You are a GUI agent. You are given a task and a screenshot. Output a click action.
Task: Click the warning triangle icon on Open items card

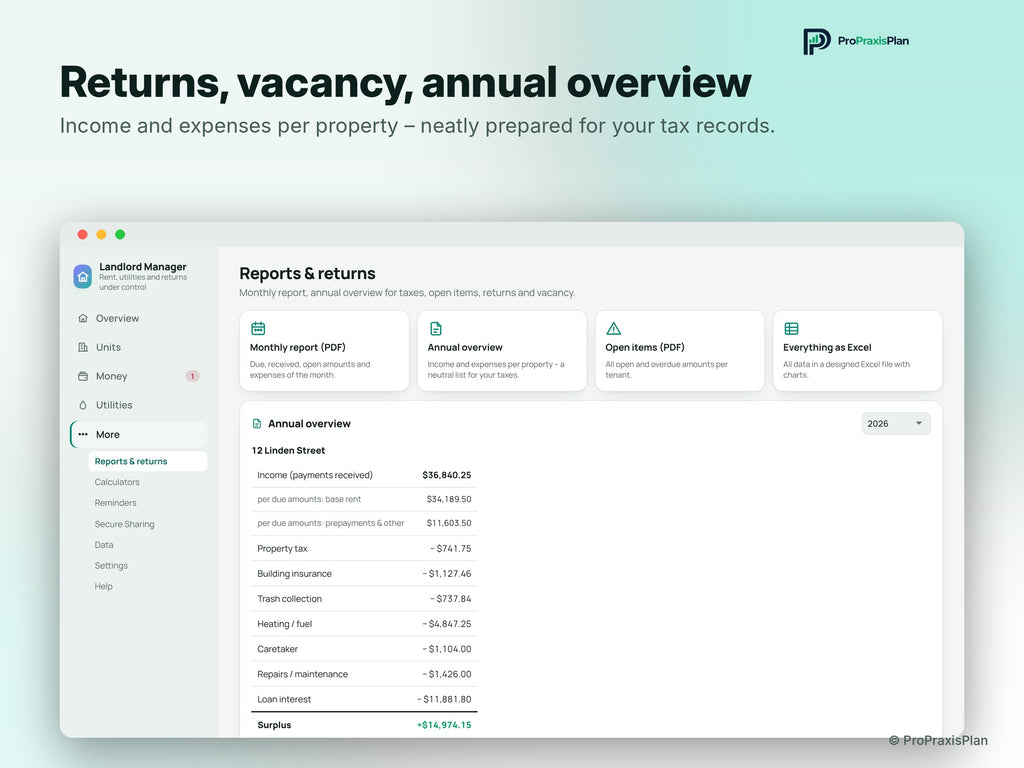pyautogui.click(x=613, y=328)
